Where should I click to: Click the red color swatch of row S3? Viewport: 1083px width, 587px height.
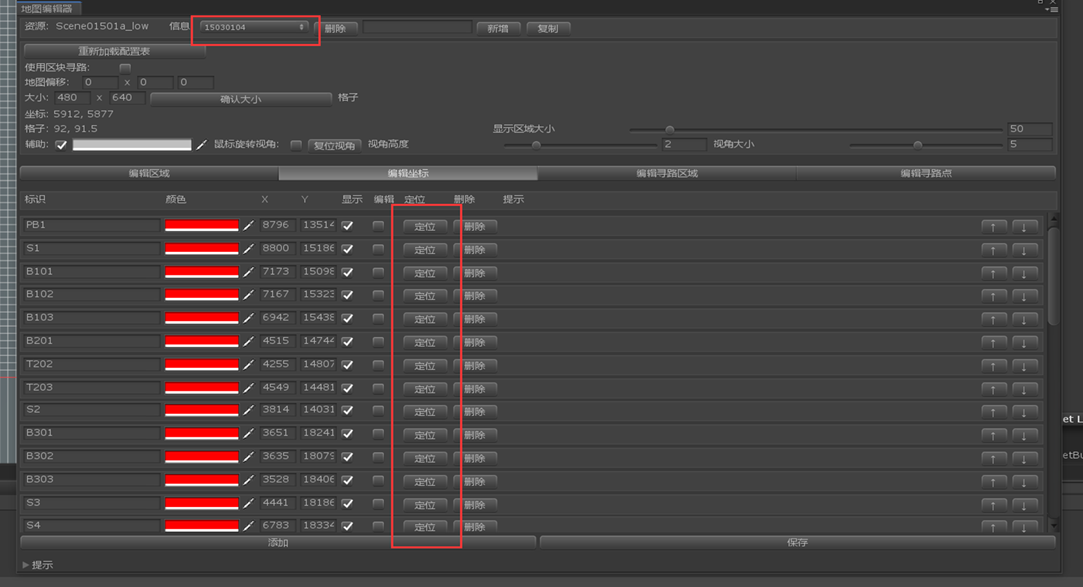click(202, 503)
